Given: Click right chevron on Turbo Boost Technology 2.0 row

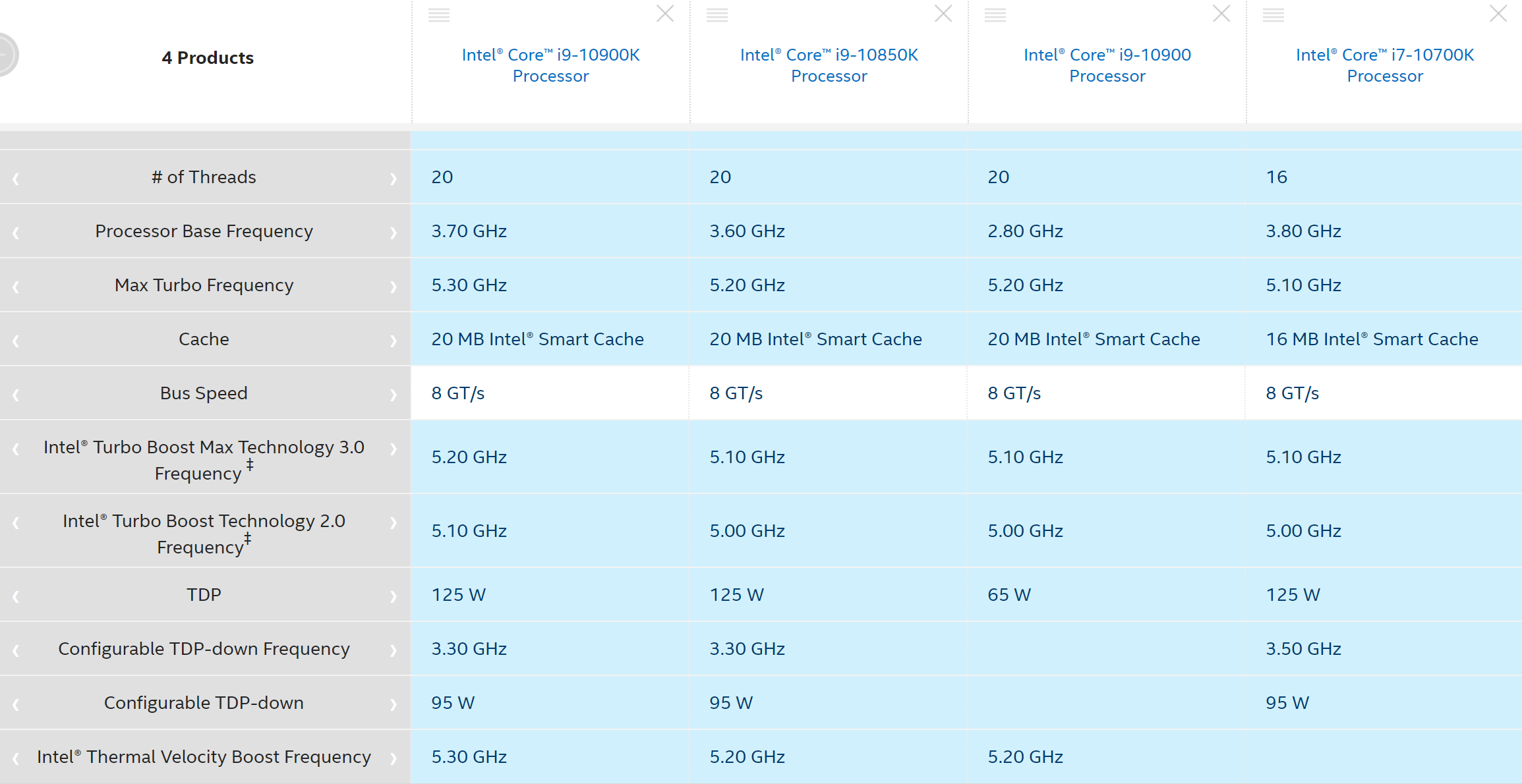Looking at the screenshot, I should point(394,522).
